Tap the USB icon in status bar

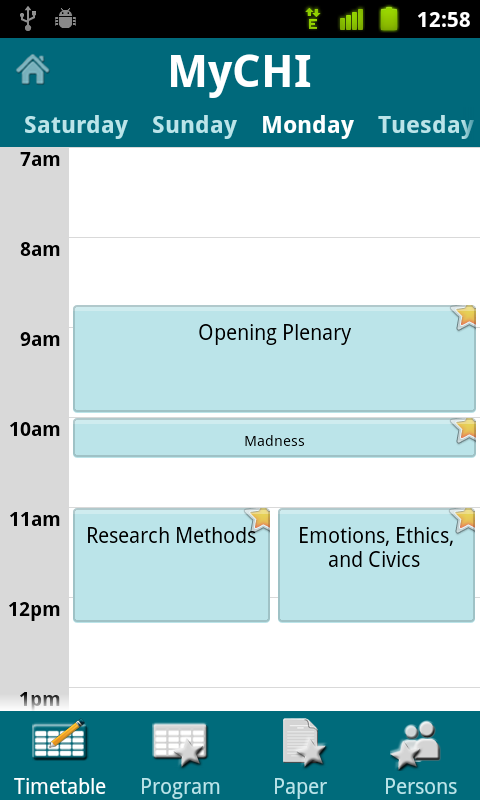pos(28,19)
